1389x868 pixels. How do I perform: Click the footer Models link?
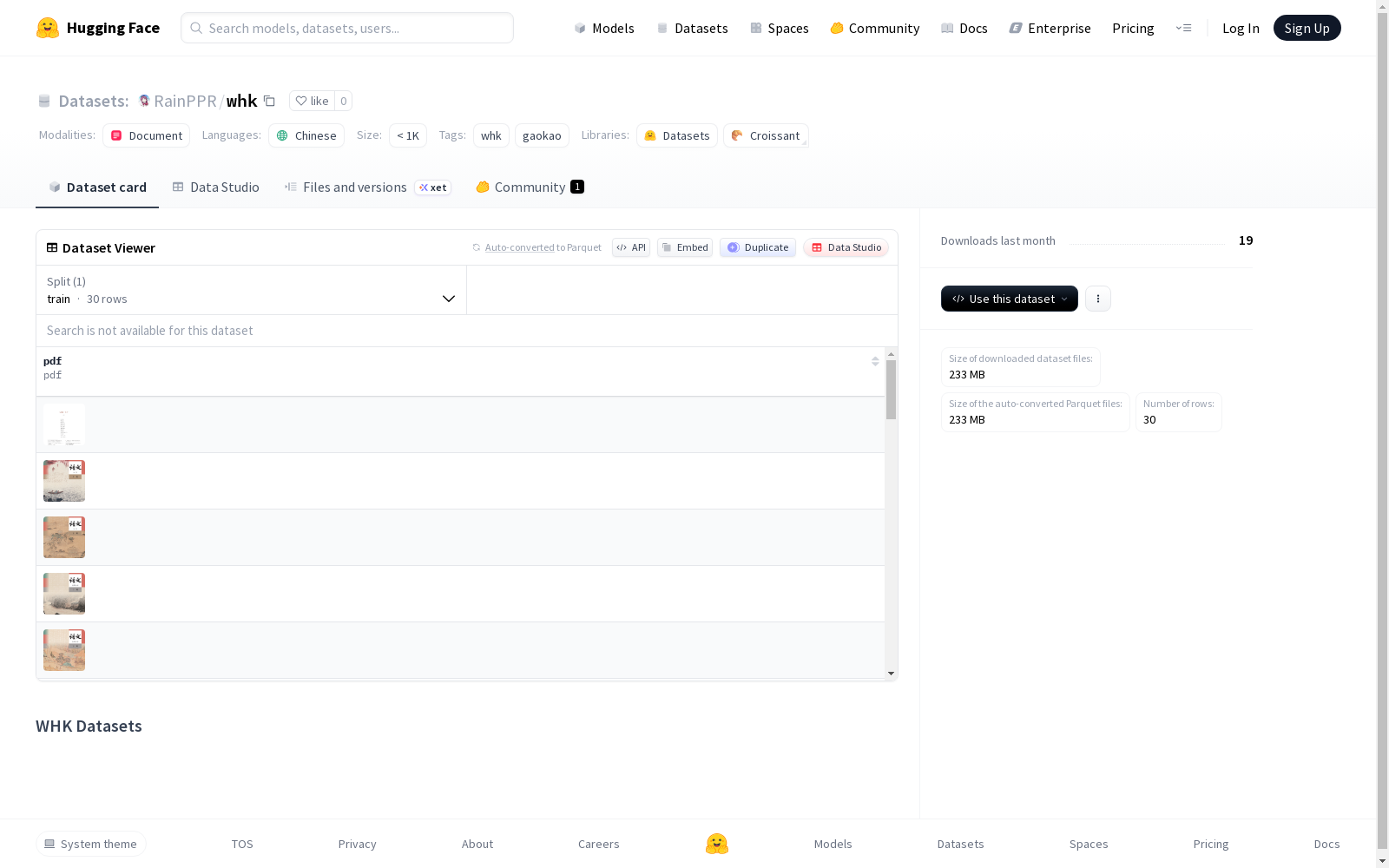(x=833, y=844)
